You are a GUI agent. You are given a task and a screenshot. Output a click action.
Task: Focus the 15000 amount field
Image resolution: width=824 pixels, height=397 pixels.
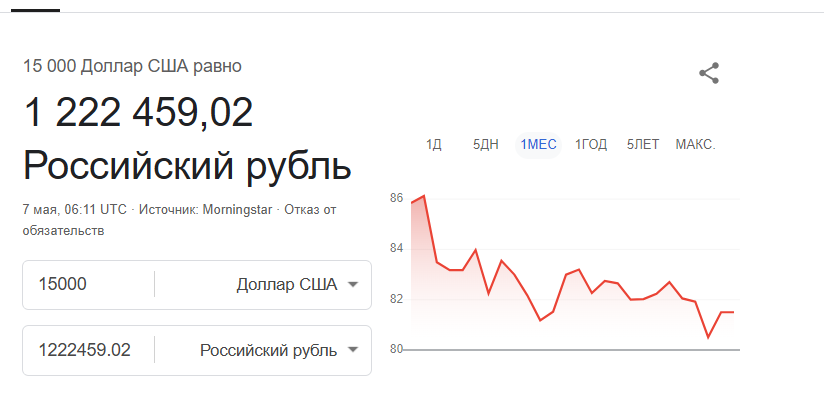[x=88, y=285]
